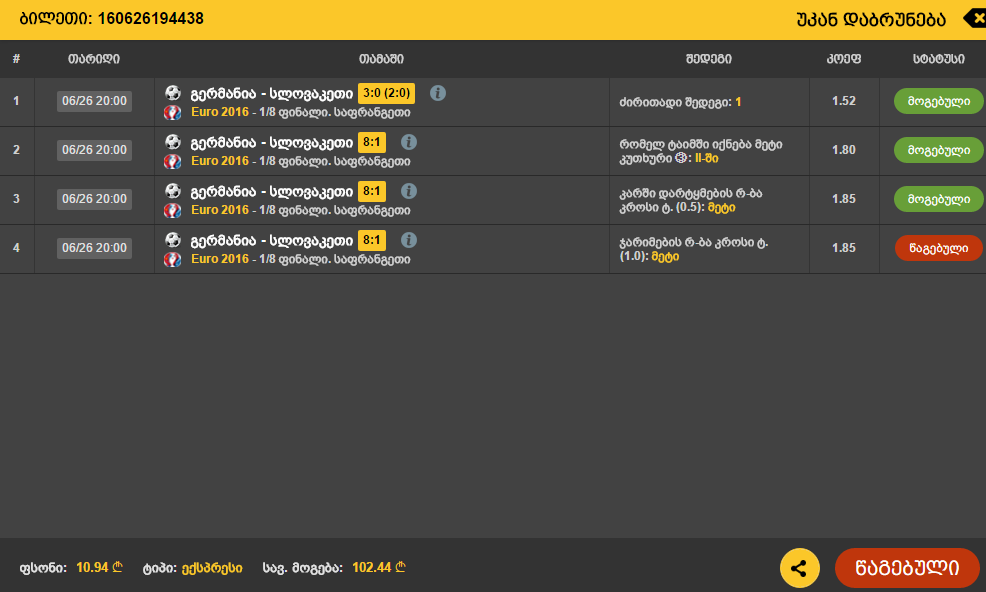Click green მოგებული badge in row 2
The height and width of the screenshot is (592, 986).
pos(938,150)
